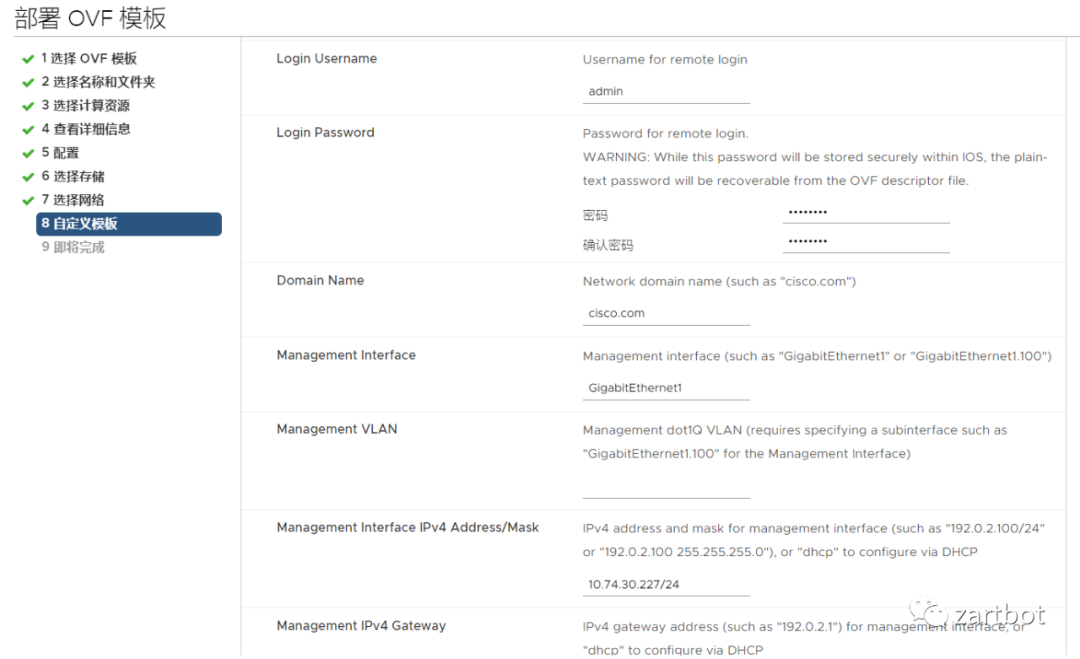Click the Management IPv4 Gateway label
The image size is (1080, 659).
361,626
